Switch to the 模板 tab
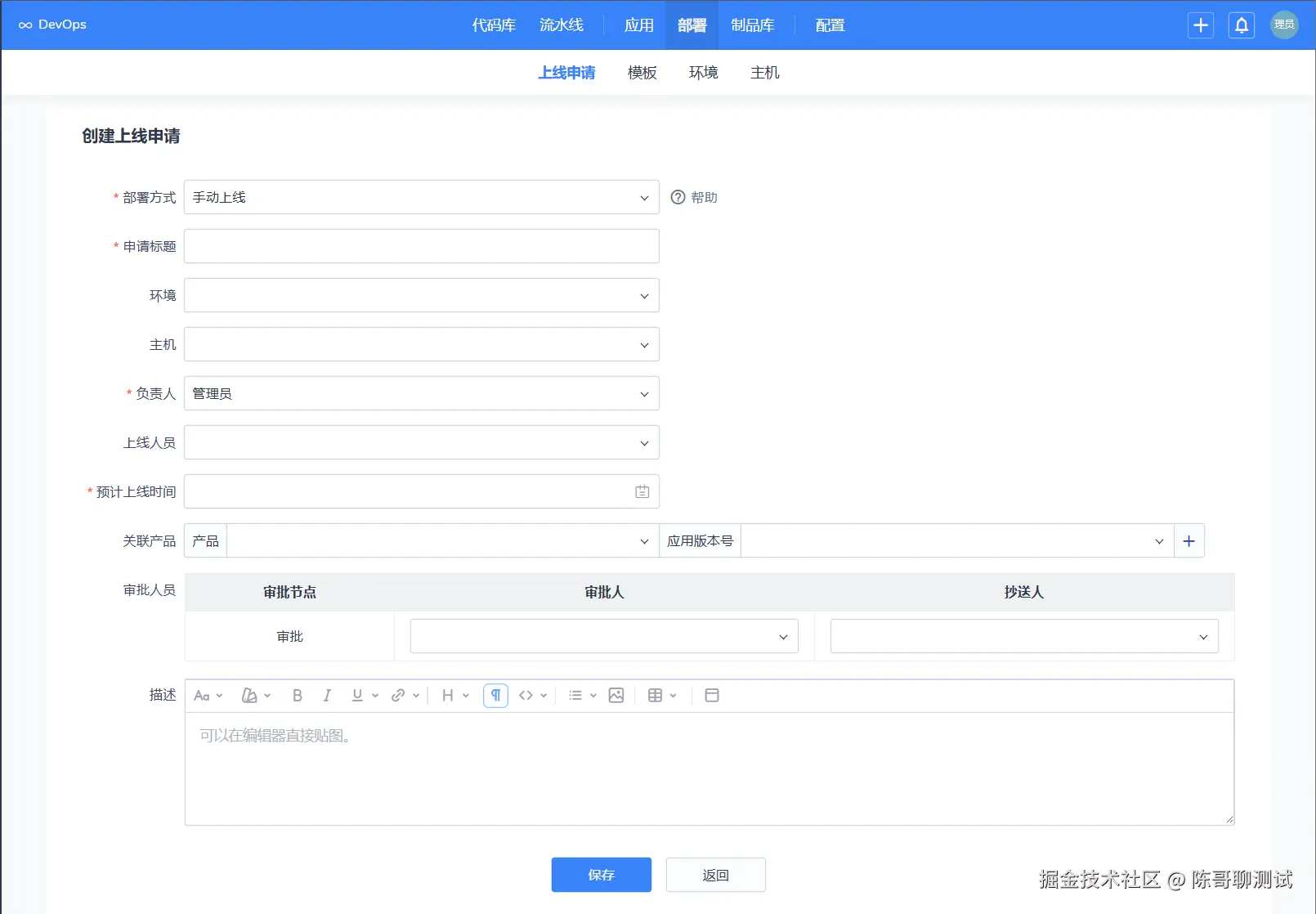Image resolution: width=1316 pixels, height=914 pixels. pyautogui.click(x=642, y=73)
